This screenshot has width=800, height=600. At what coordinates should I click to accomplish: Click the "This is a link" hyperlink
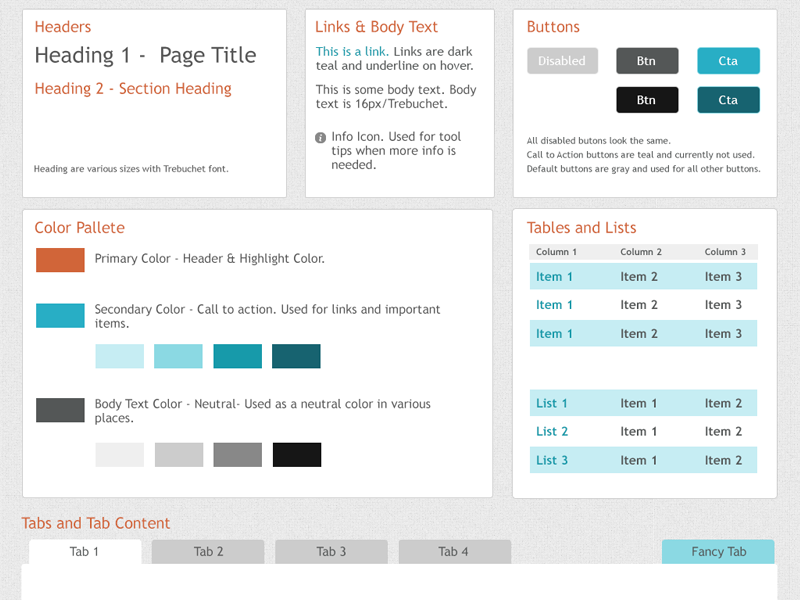(x=350, y=50)
